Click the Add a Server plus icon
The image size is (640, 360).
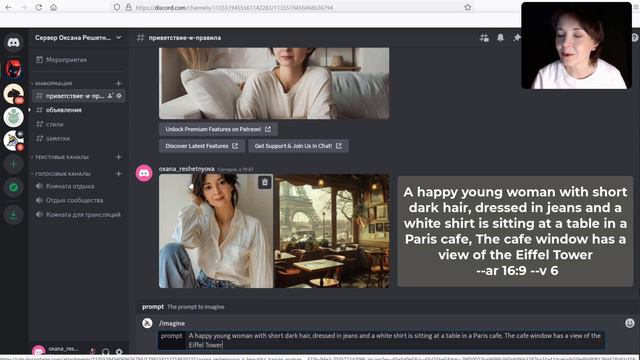pyautogui.click(x=13, y=164)
